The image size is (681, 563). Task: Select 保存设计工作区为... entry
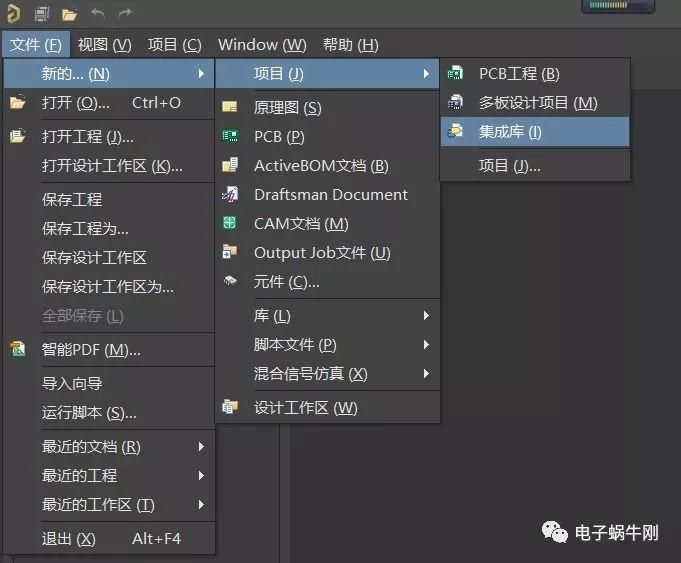click(109, 287)
